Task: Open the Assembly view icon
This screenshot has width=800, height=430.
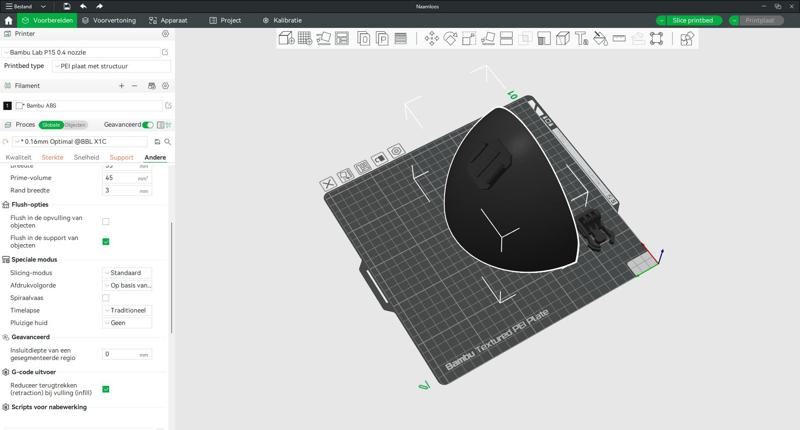Action: pyautogui.click(x=687, y=38)
